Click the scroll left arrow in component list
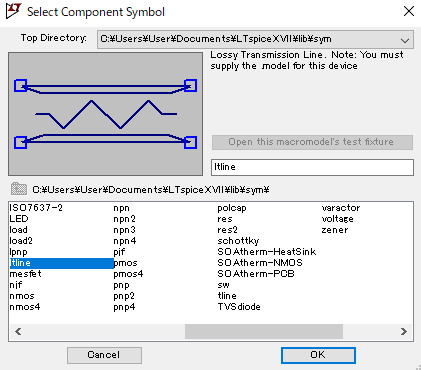Screen dimensions: 421x370 click(x=18, y=331)
